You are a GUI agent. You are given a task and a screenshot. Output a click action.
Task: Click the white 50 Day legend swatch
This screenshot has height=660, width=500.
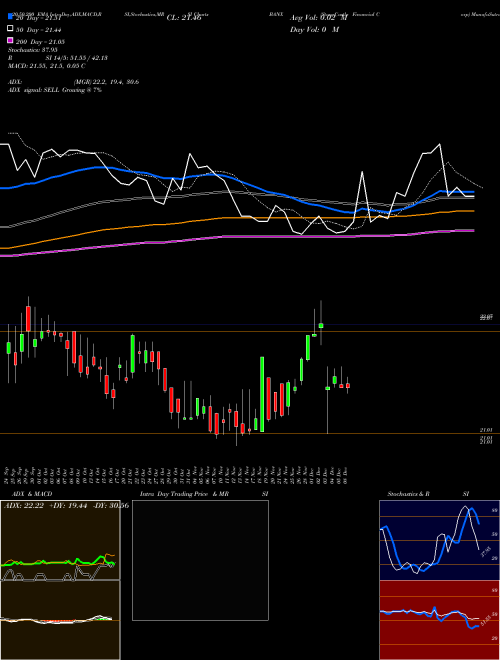click(10, 29)
